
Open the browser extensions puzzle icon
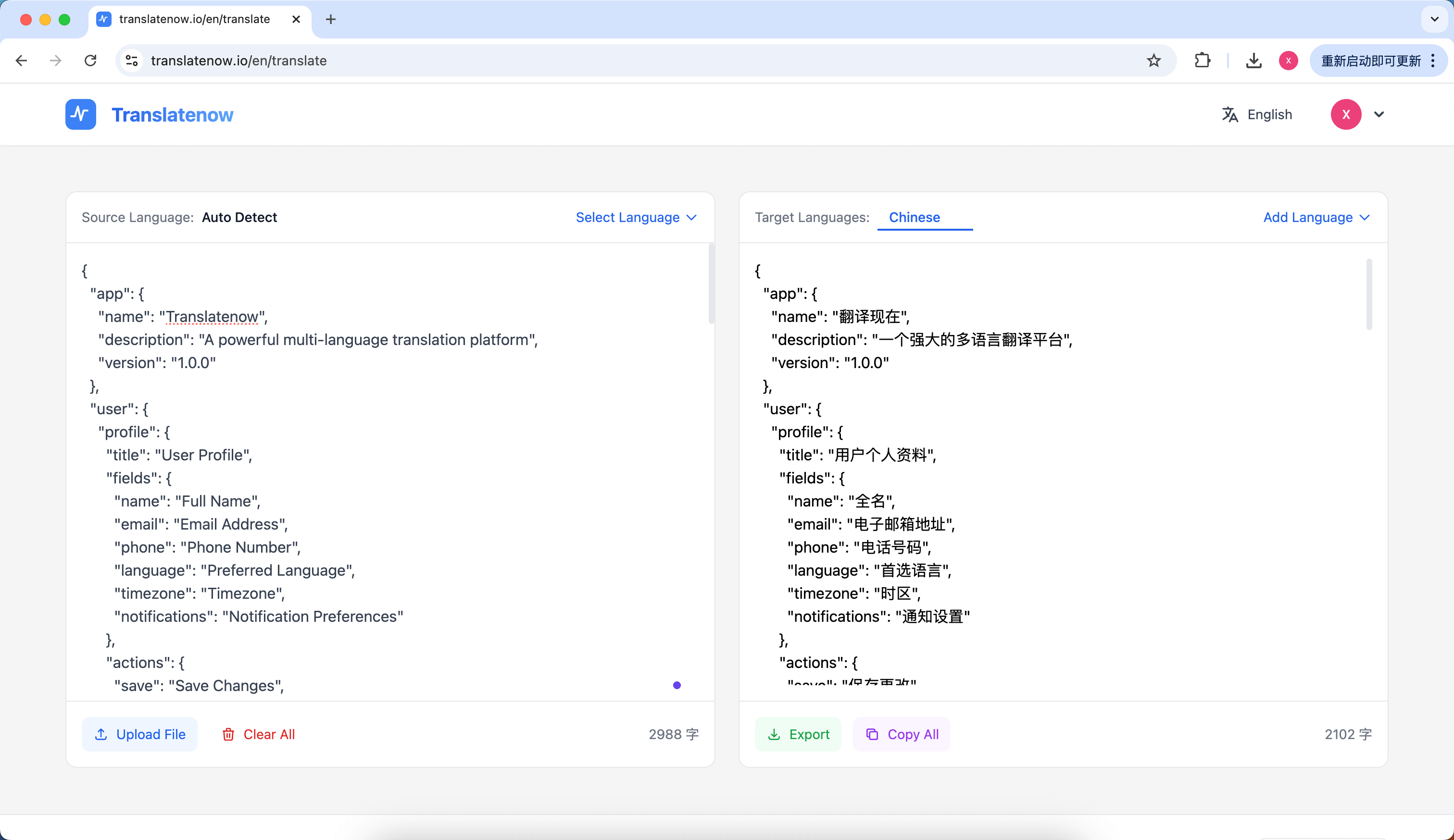pyautogui.click(x=1202, y=61)
